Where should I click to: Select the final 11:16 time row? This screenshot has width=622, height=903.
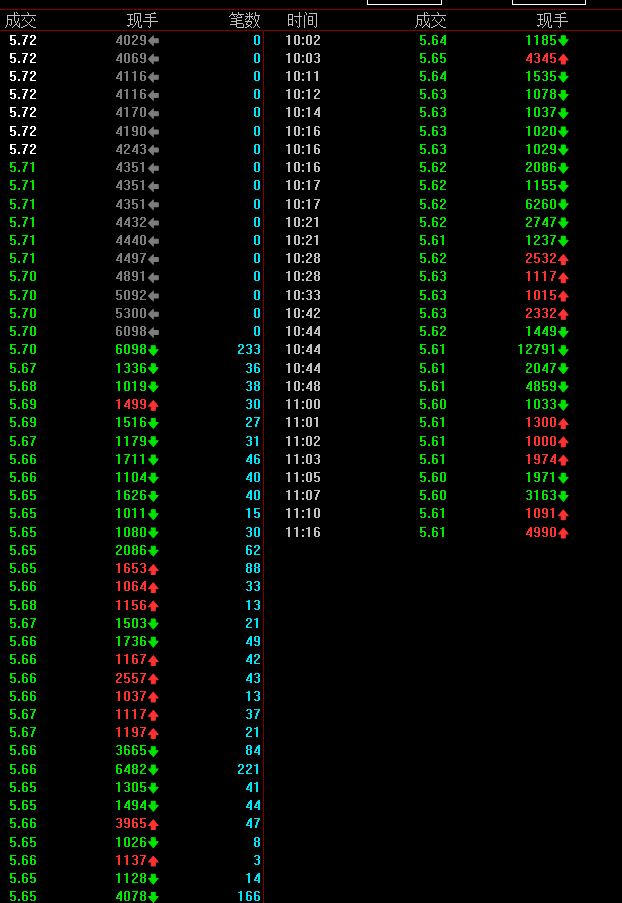pos(303,532)
